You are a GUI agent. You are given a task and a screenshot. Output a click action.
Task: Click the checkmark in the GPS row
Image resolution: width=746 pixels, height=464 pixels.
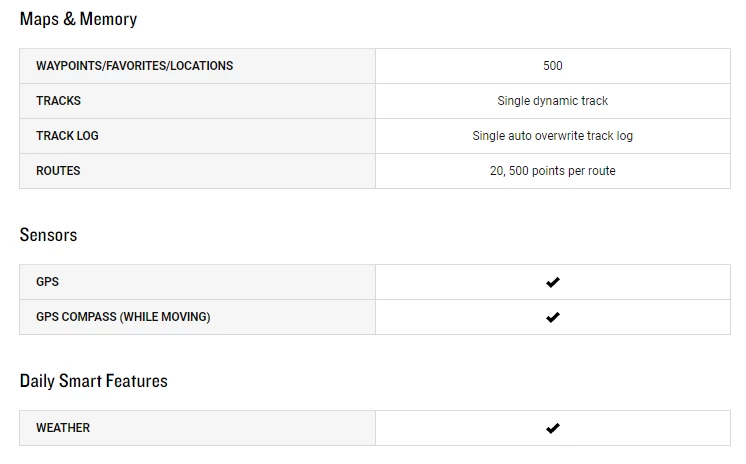(x=553, y=282)
